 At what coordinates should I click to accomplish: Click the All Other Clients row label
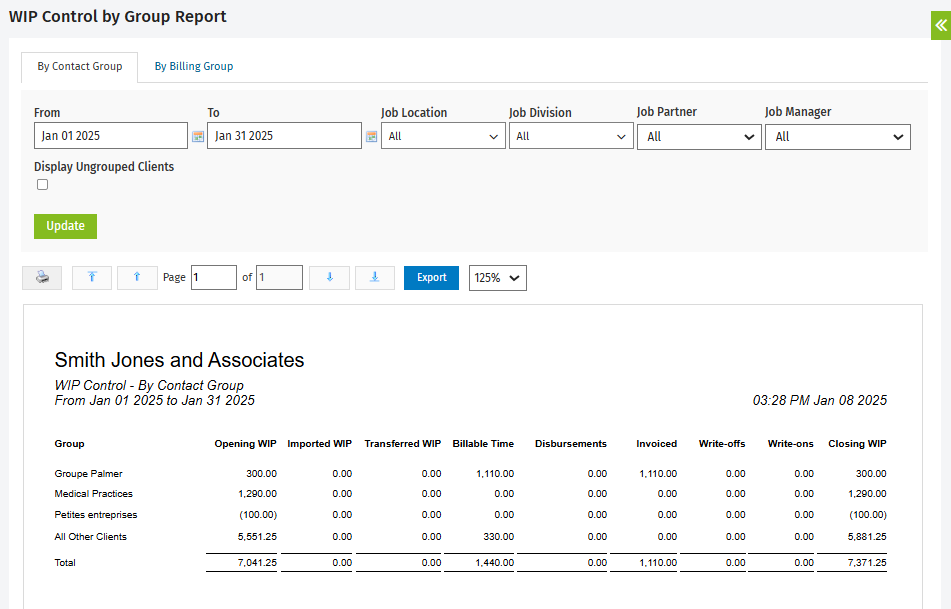[x=90, y=537]
